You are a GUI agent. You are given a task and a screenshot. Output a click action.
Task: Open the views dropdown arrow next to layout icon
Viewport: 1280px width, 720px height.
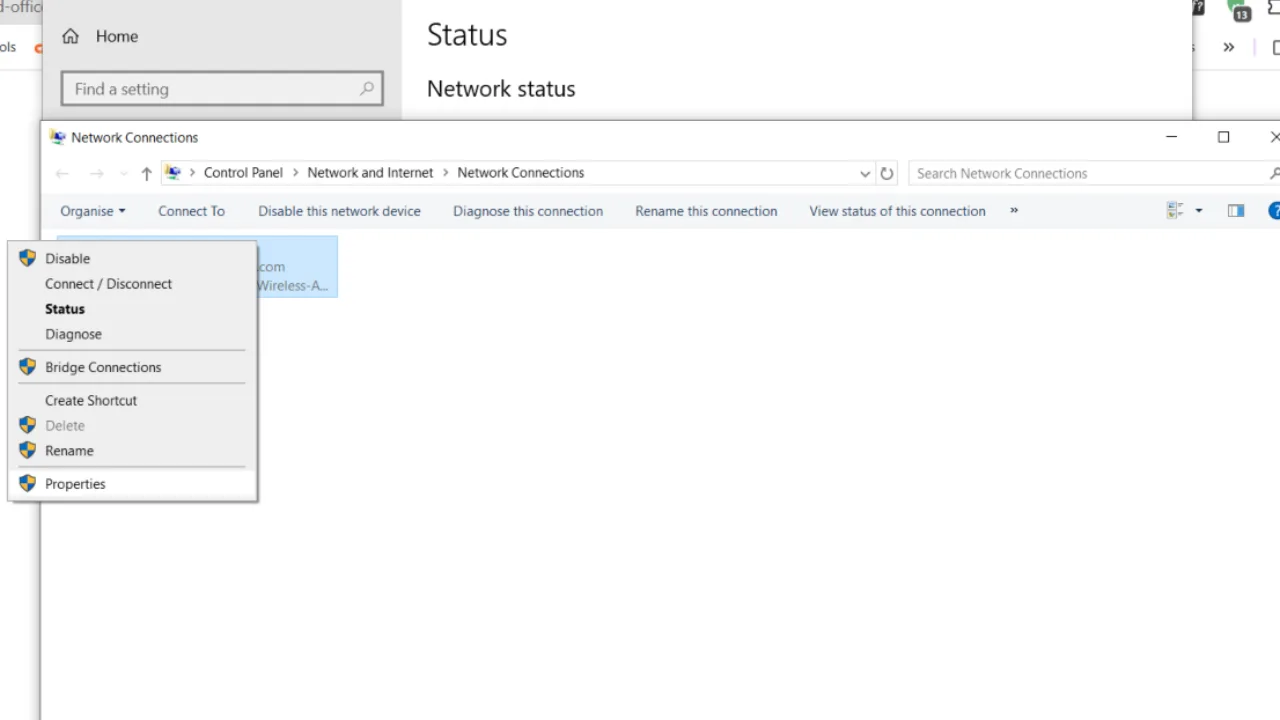[x=1198, y=211]
